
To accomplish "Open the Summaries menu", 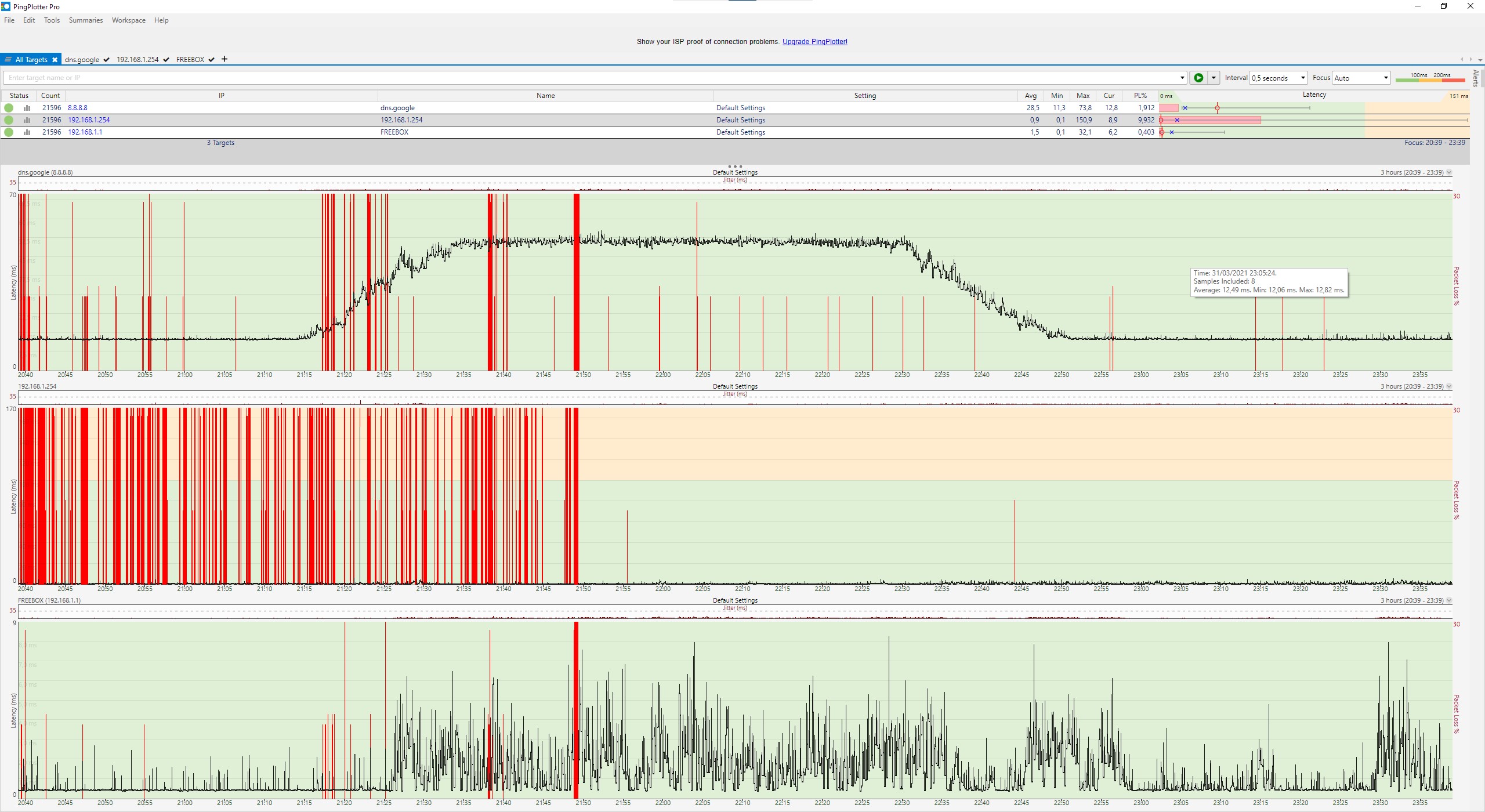I will [x=85, y=20].
